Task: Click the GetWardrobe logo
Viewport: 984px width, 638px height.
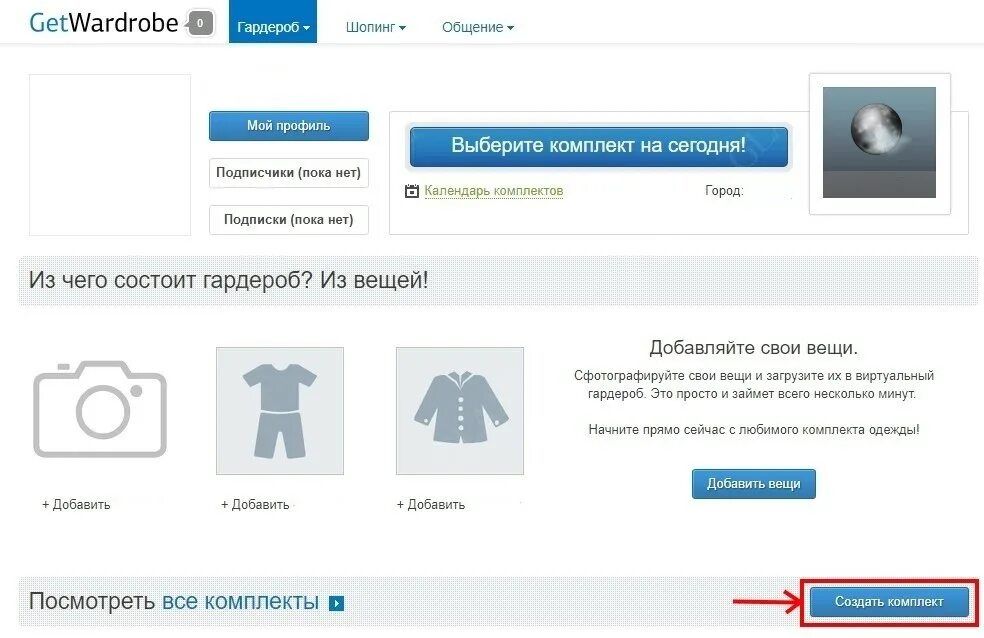Action: pos(104,23)
